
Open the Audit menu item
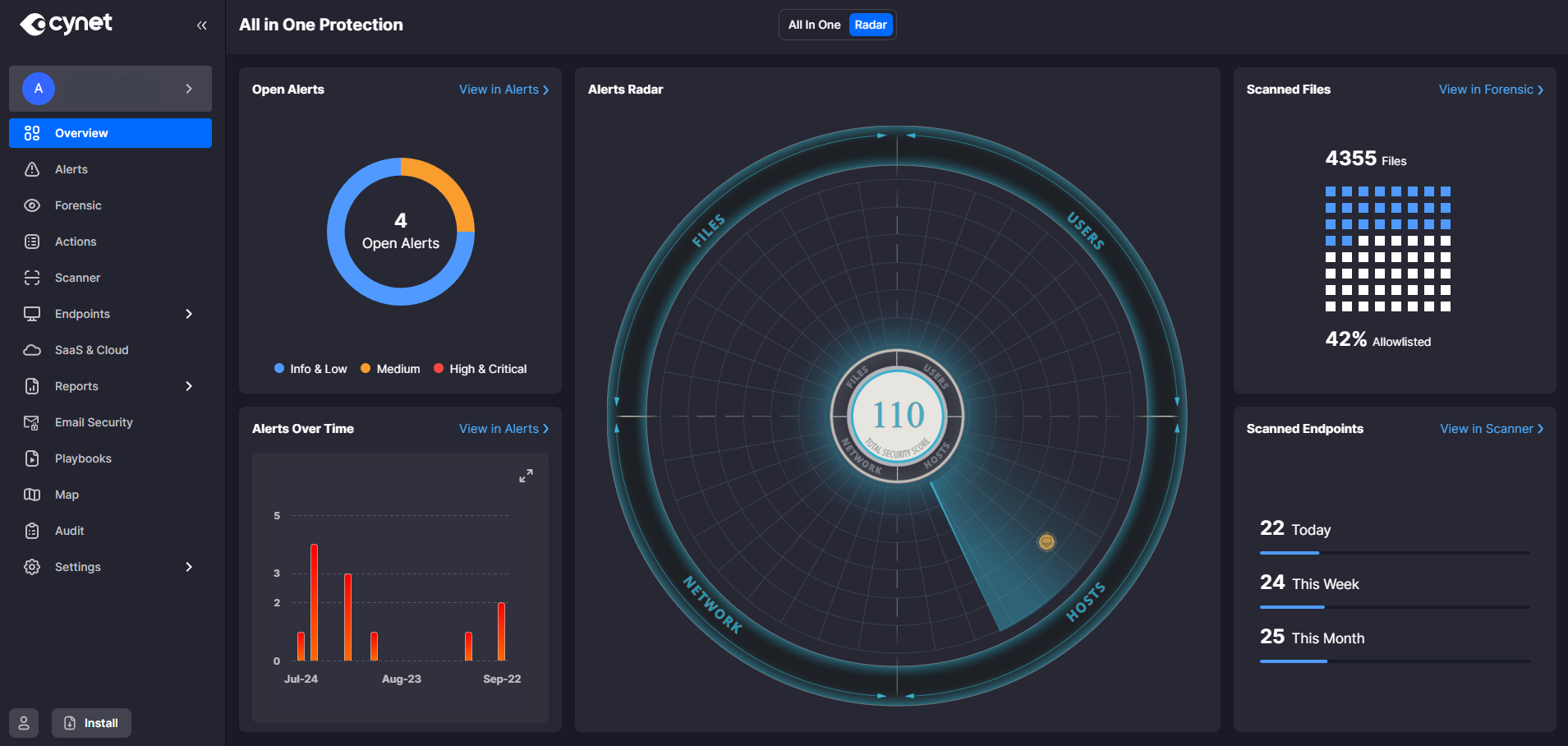pos(110,531)
